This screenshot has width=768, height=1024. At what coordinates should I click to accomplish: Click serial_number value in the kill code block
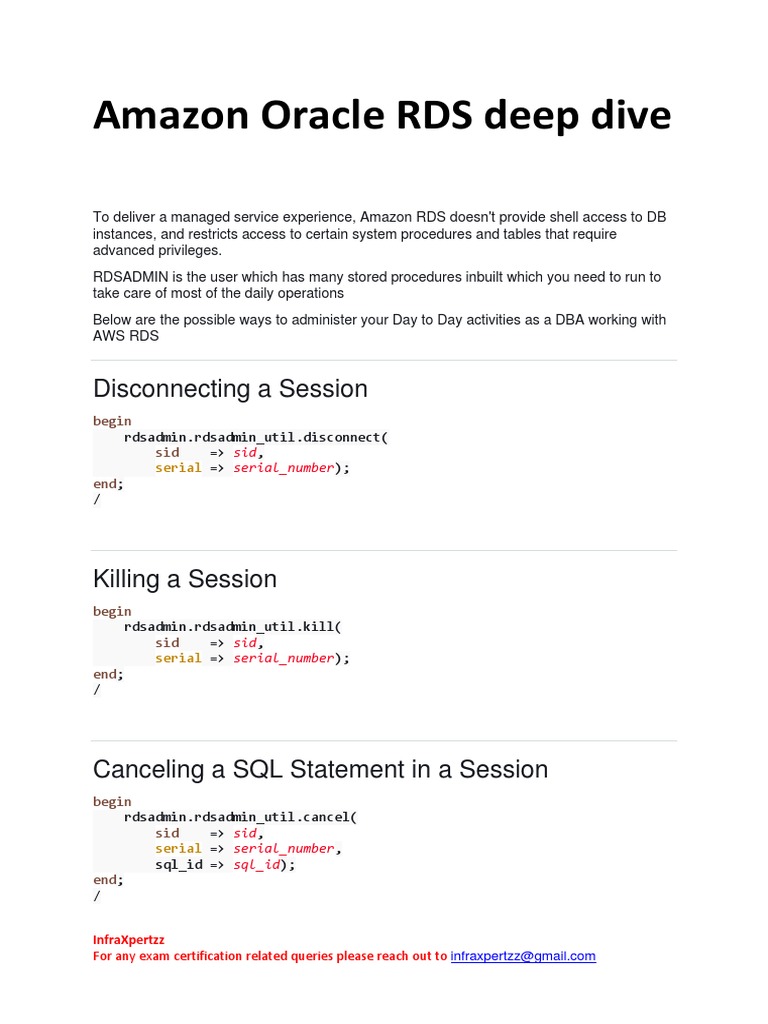[284, 658]
